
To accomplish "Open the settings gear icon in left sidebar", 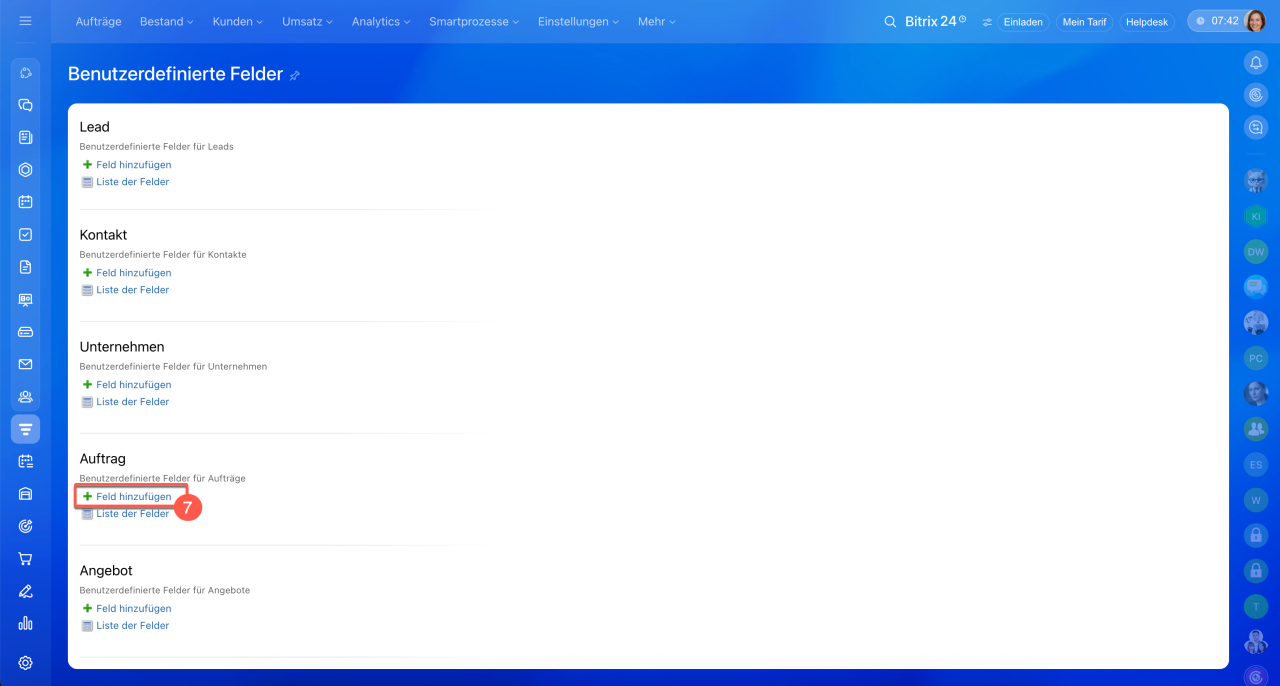I will point(26,663).
